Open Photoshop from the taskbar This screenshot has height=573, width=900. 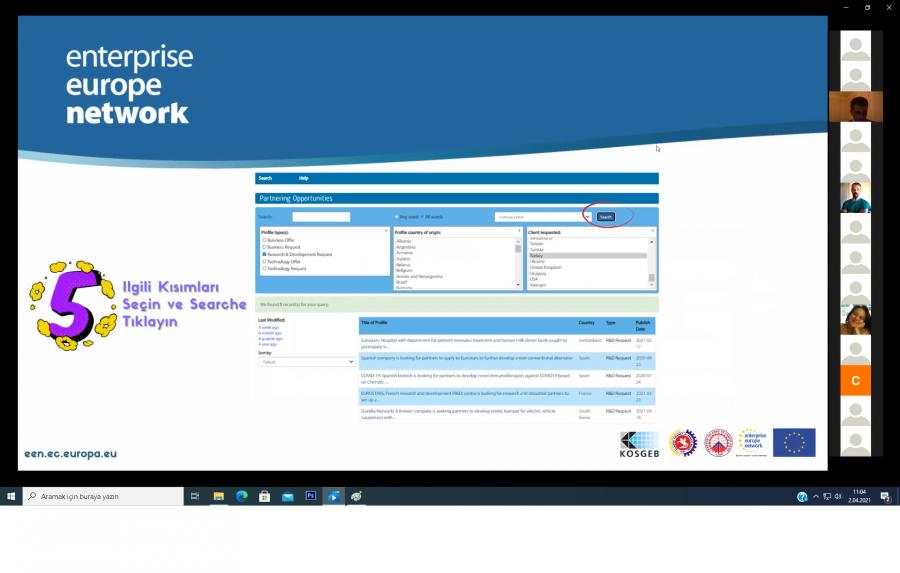tap(310, 496)
